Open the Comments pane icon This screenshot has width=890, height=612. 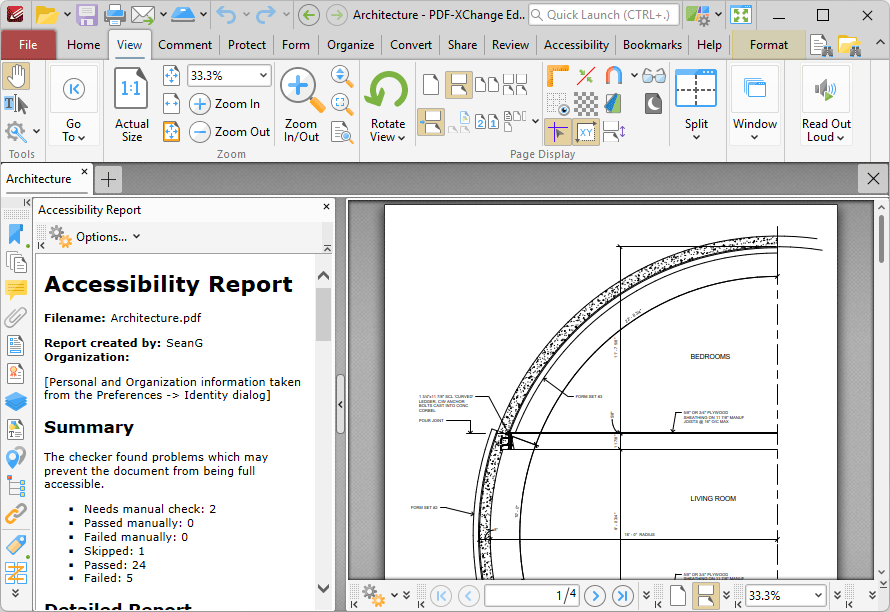pos(16,289)
